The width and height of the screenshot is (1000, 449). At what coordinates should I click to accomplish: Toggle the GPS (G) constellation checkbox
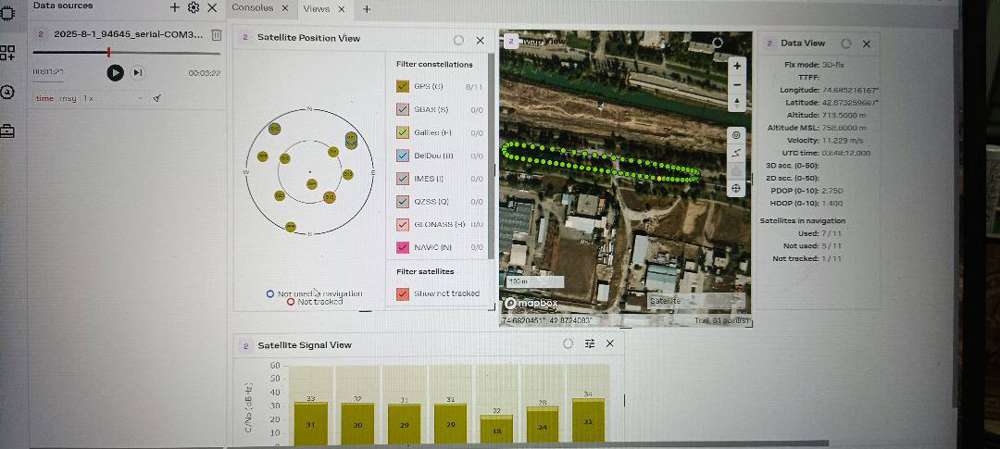pos(403,87)
